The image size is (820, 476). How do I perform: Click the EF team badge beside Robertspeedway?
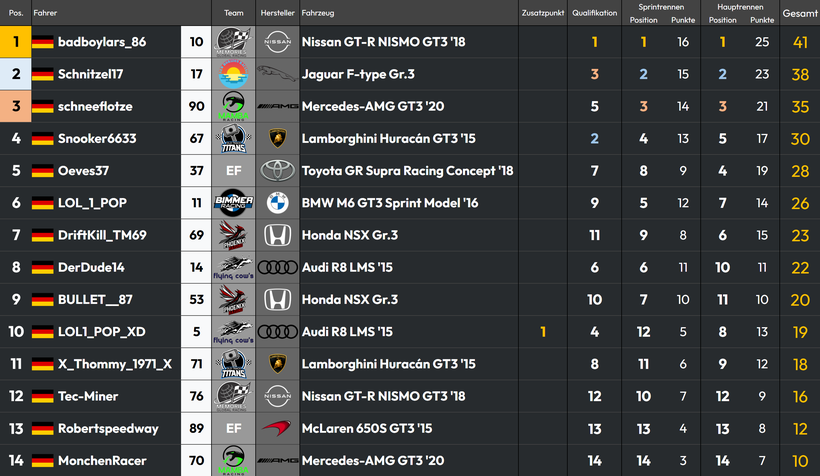[x=233, y=428]
